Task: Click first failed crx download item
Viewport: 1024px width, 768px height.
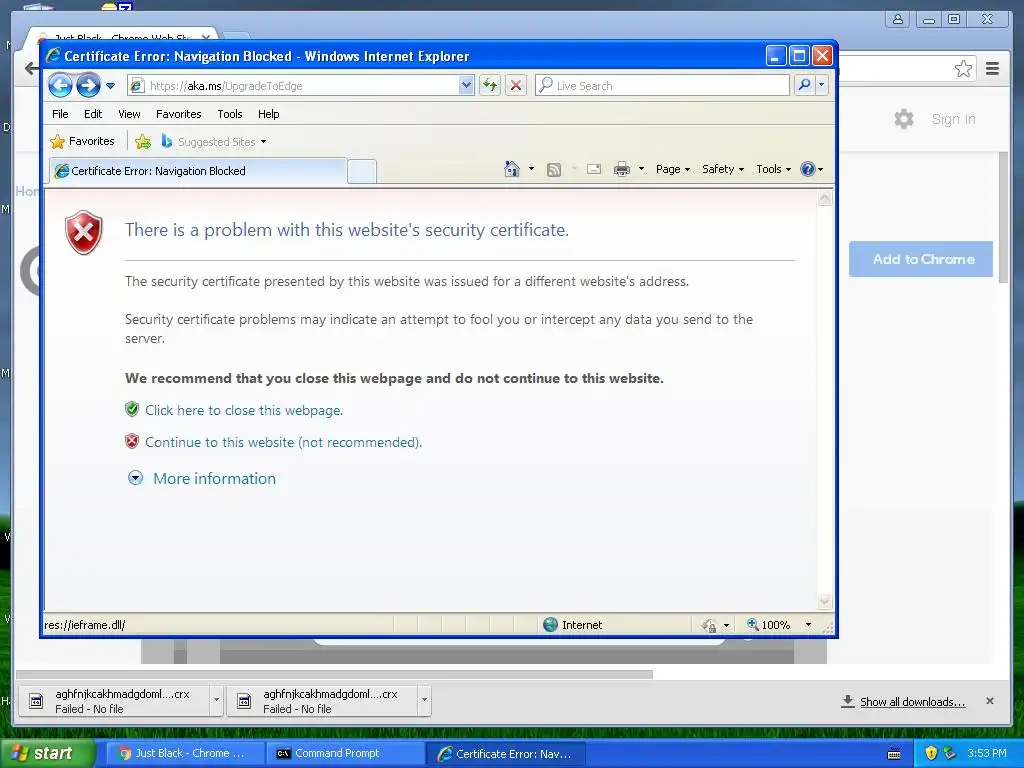Action: [x=113, y=701]
